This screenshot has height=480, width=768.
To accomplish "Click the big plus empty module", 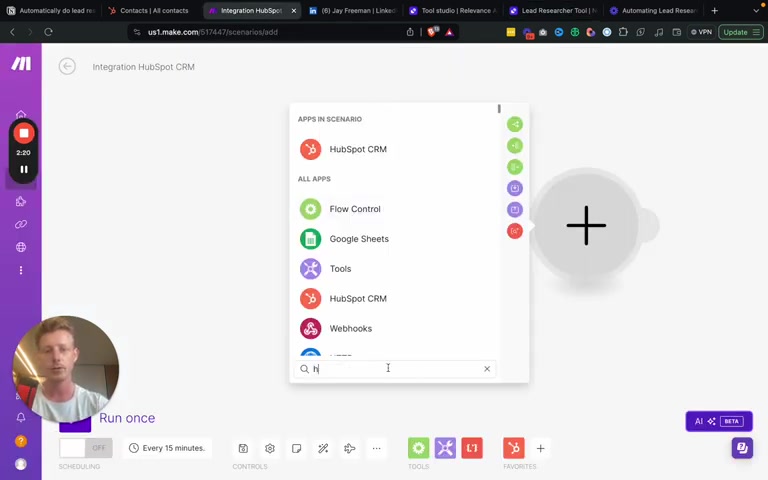I will pyautogui.click(x=586, y=225).
